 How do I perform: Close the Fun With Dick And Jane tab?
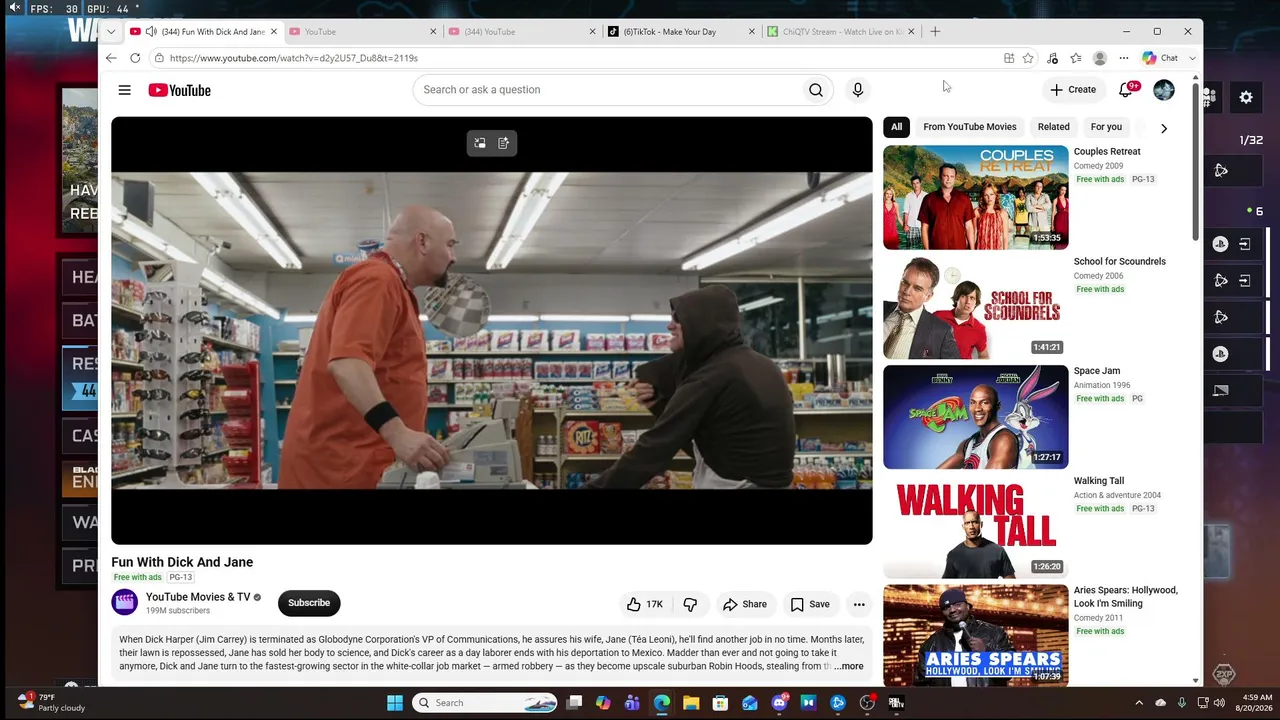point(274,32)
